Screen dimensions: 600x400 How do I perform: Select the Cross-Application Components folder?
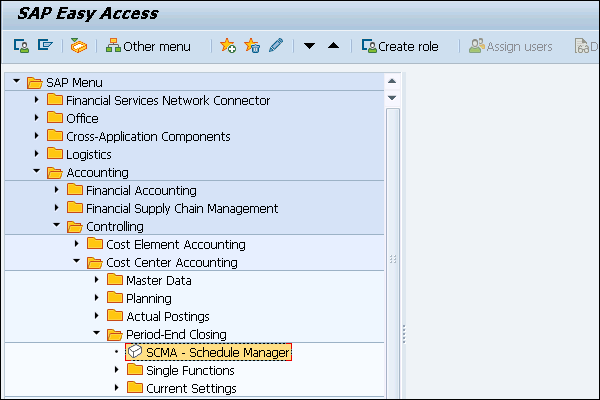[x=148, y=136]
